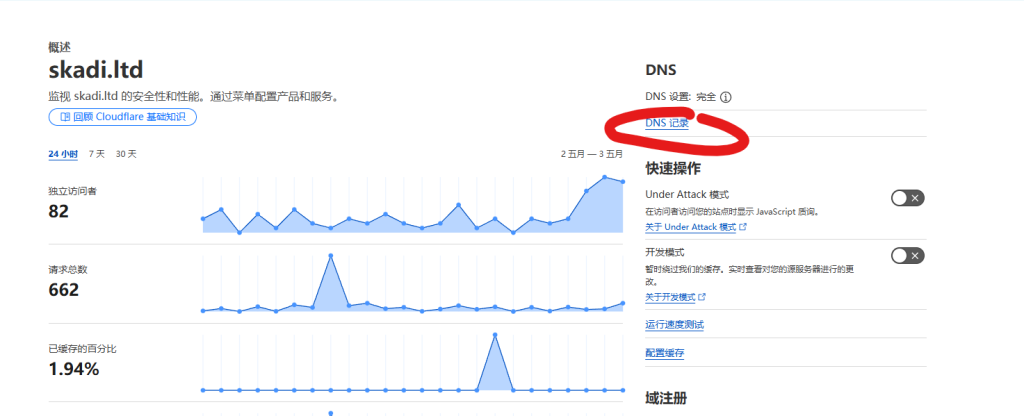Go to the 配置缓存 link
Image resolution: width=1024 pixels, height=416 pixels.
(665, 353)
